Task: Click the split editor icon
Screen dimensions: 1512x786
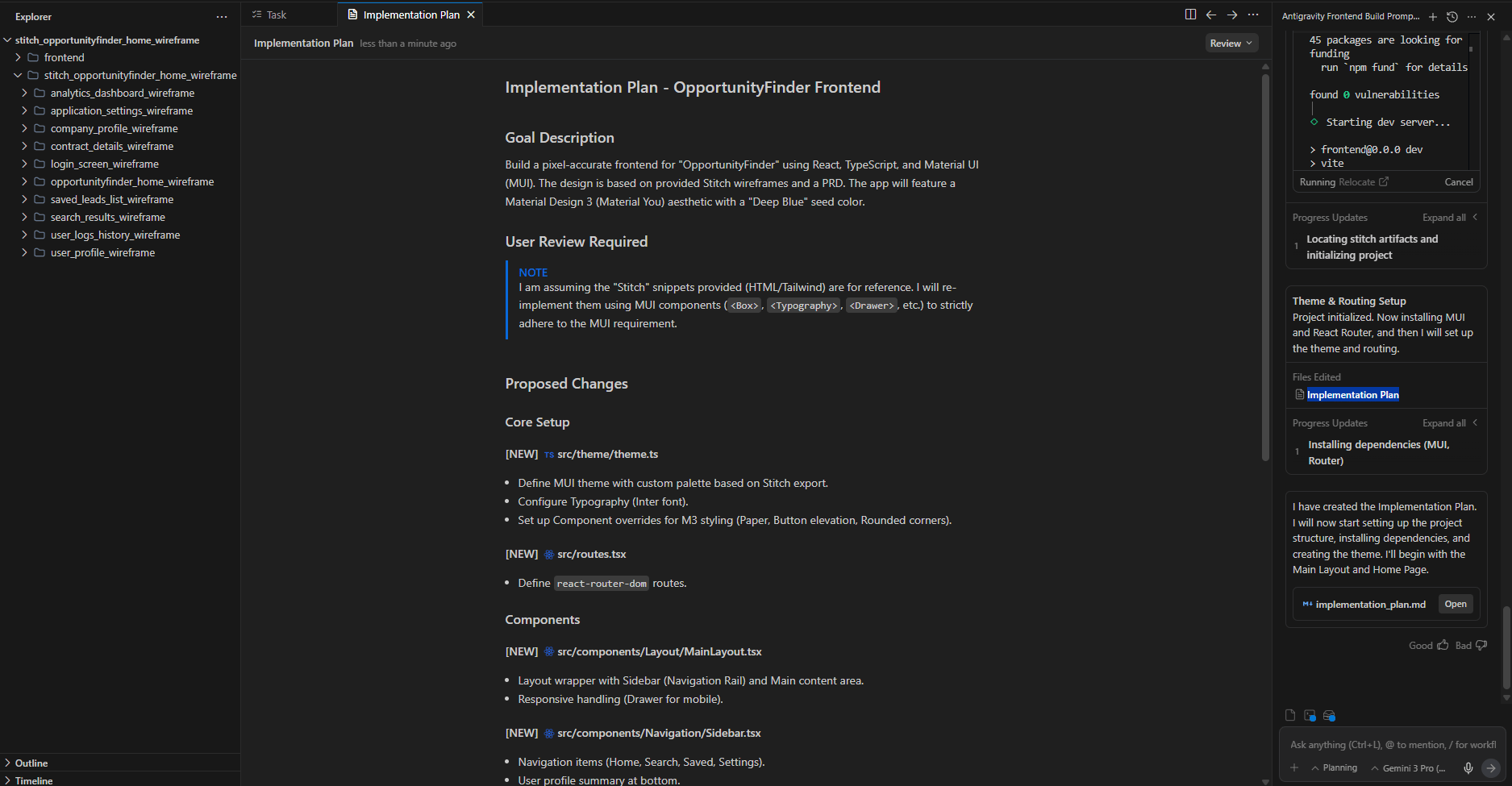Action: (x=1191, y=14)
